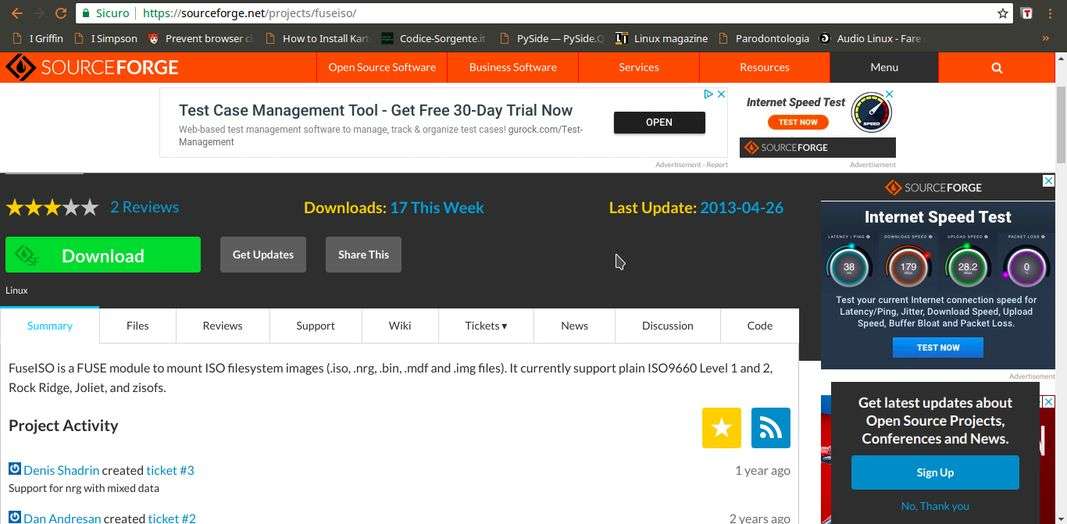The image size is (1067, 524).
Task: Click the Linux platform label under Download
Action: pos(17,291)
